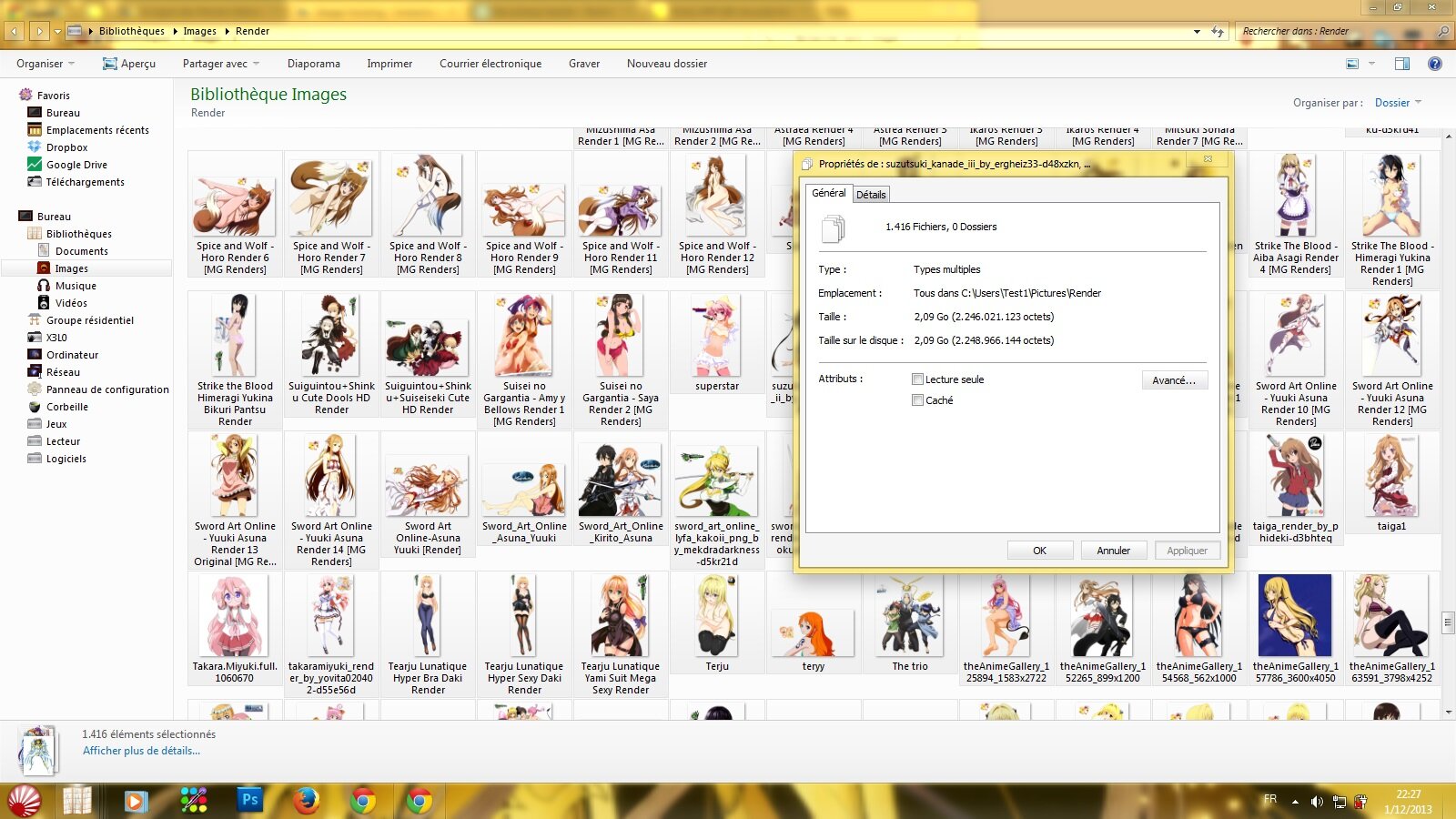
Task: Click the scroll-up arrow of file list
Action: point(1448,136)
